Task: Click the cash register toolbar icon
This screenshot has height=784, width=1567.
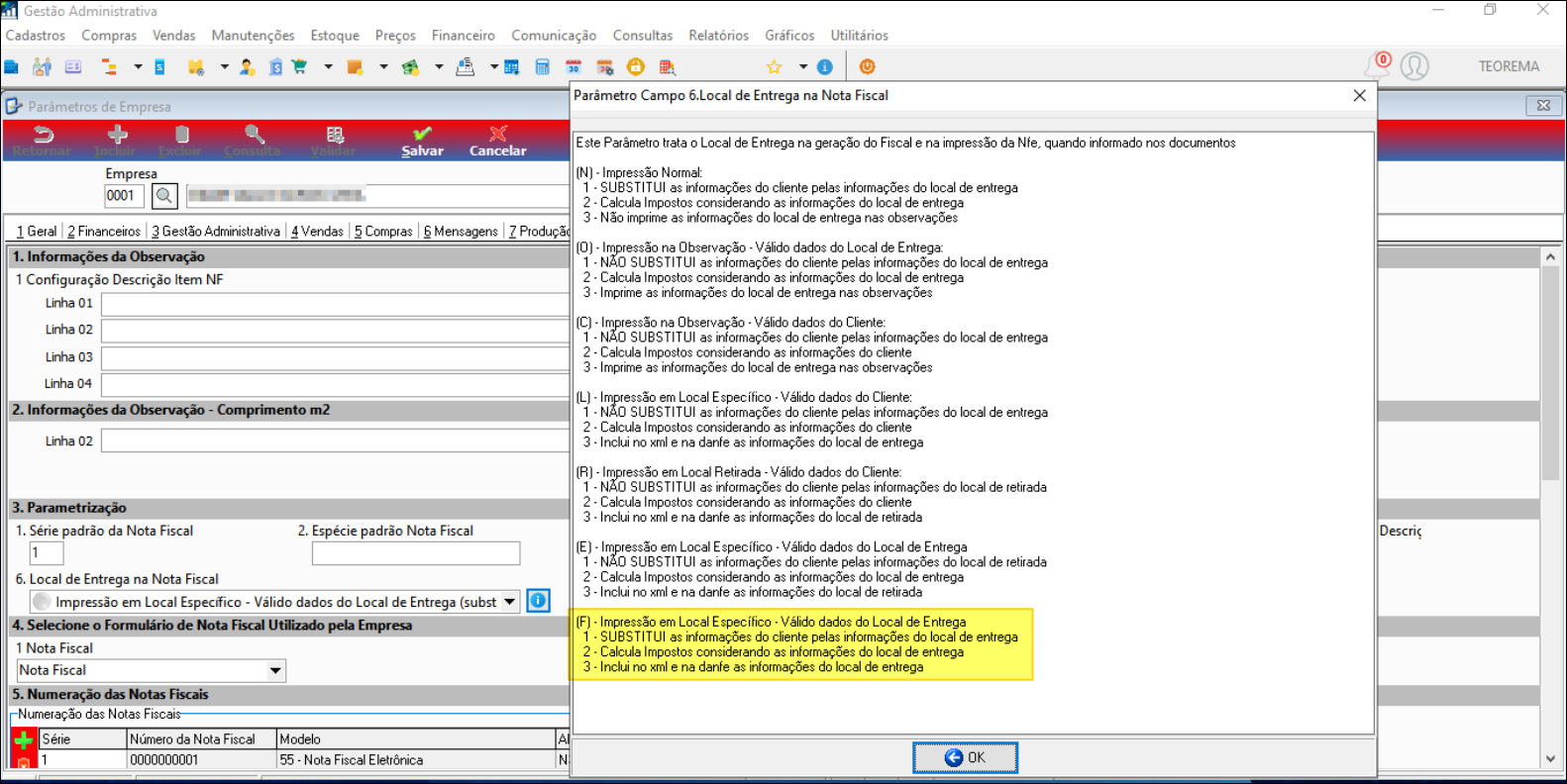Action: pos(465,66)
